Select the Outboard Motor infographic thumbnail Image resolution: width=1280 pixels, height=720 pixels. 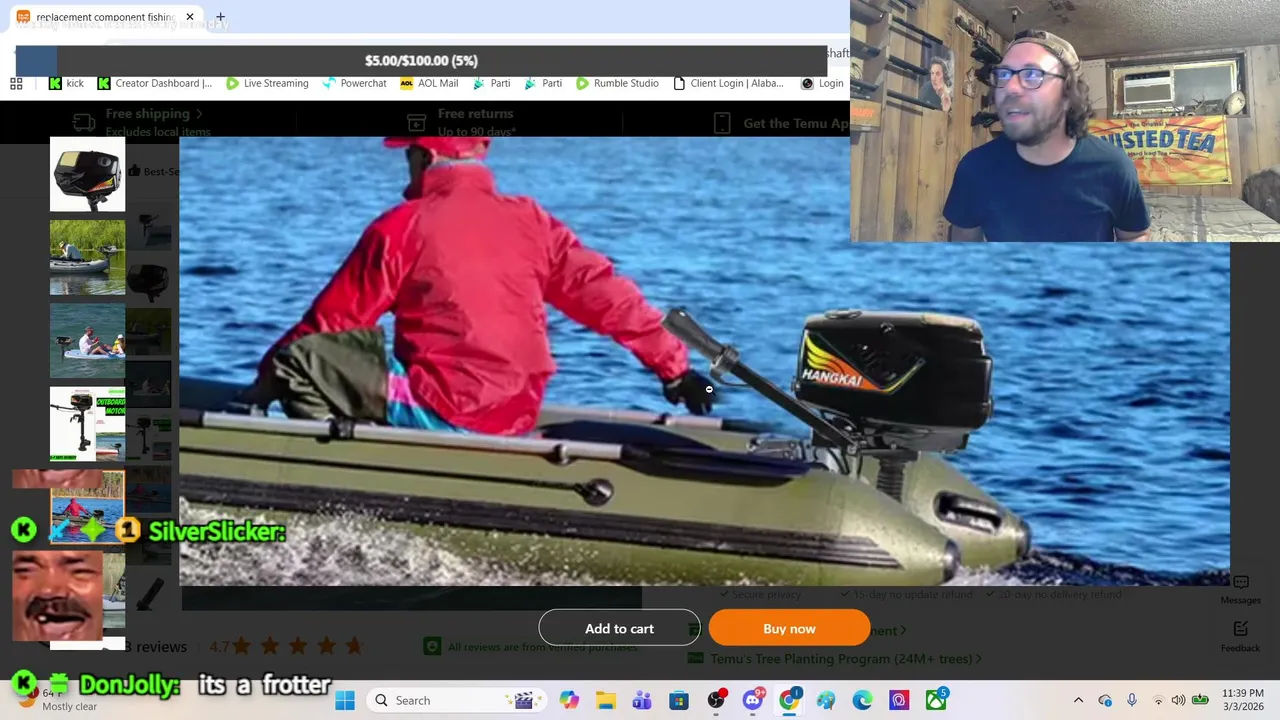[x=88, y=424]
